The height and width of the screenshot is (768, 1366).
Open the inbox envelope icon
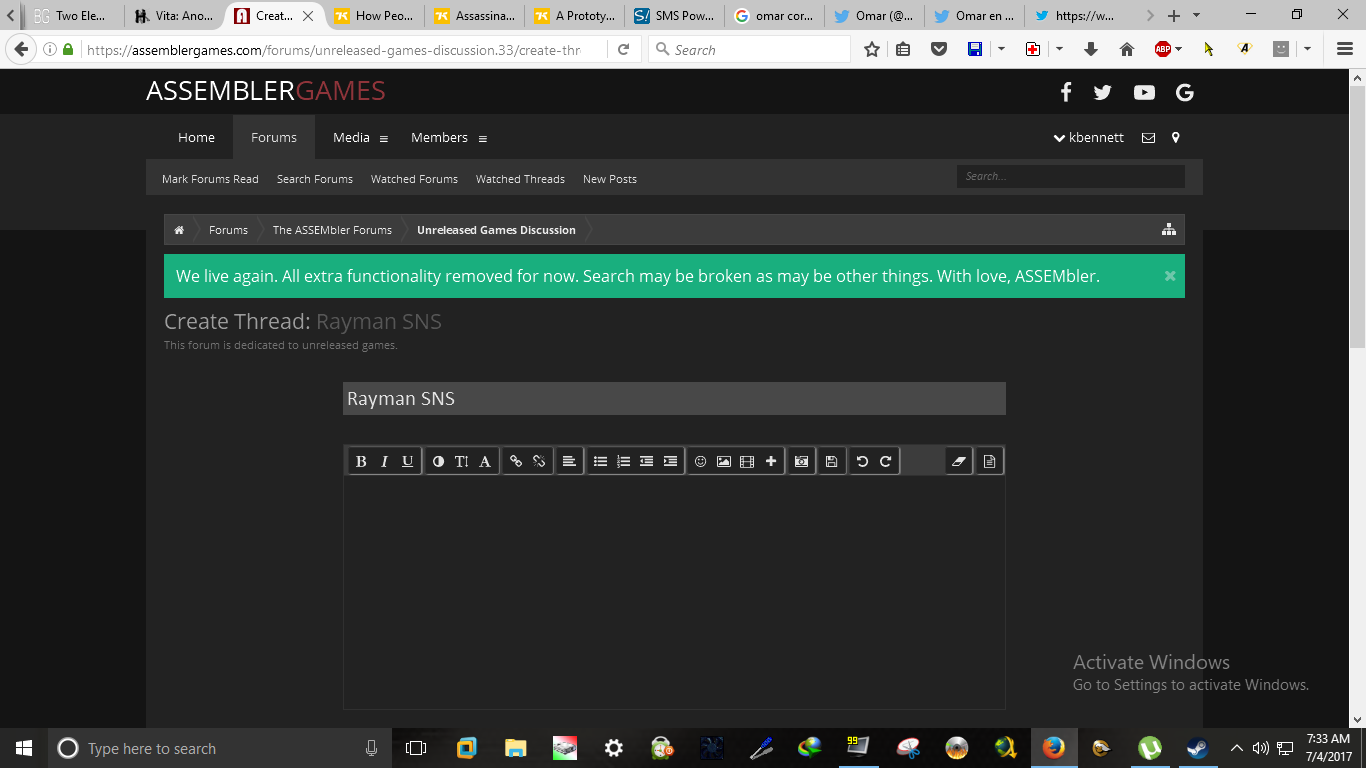click(1148, 138)
